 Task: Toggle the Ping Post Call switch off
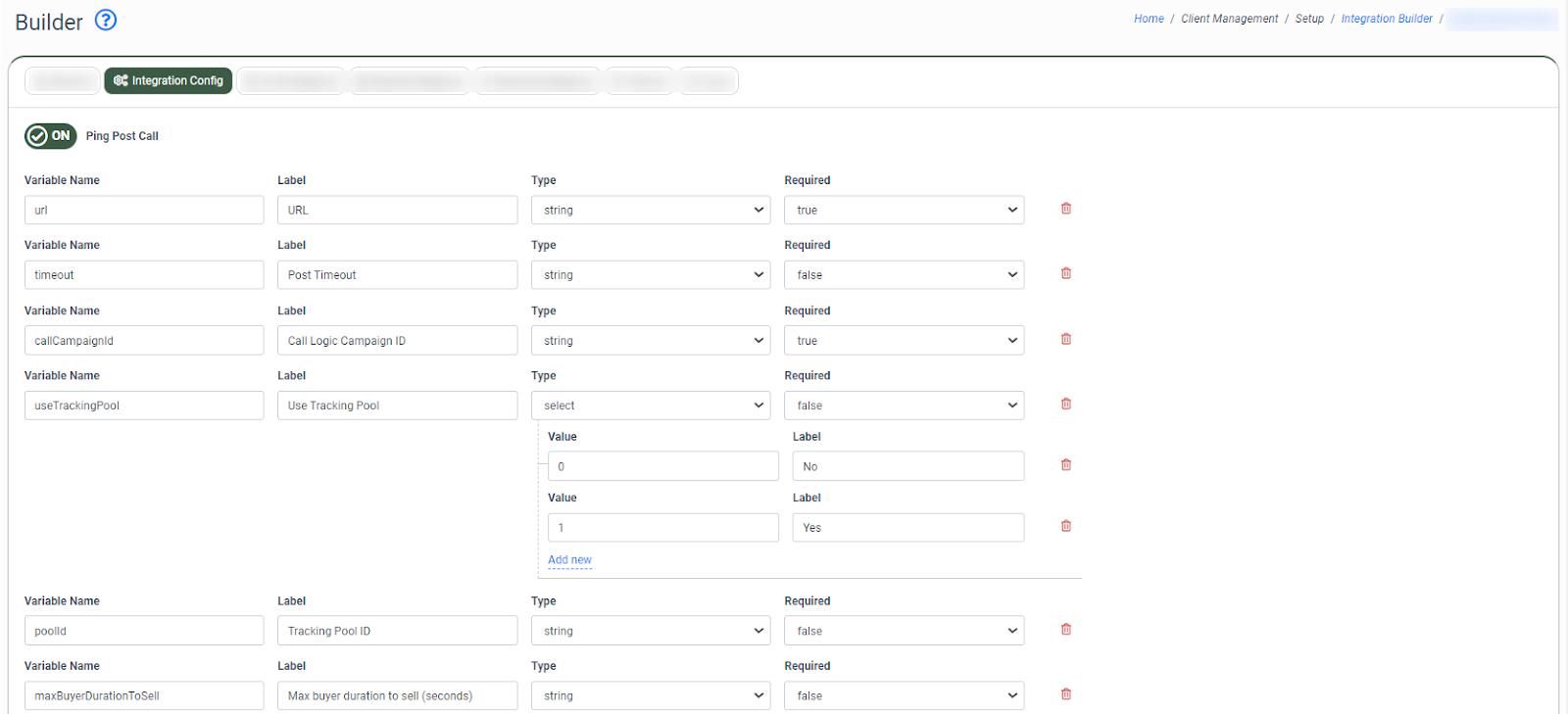click(51, 136)
